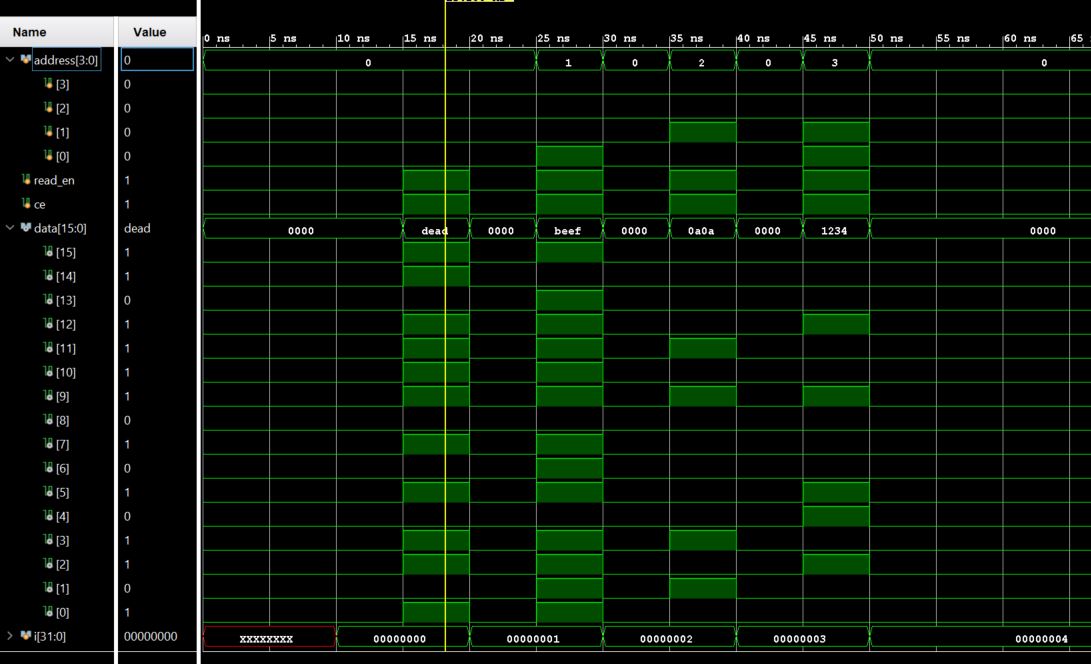Click the highlighted address value field
The width and height of the screenshot is (1091, 664).
click(157, 60)
